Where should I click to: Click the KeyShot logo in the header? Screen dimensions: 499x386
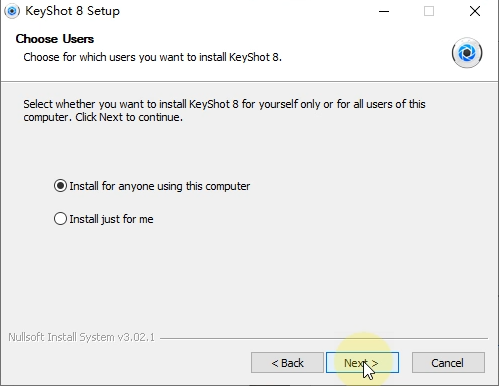coord(467,53)
